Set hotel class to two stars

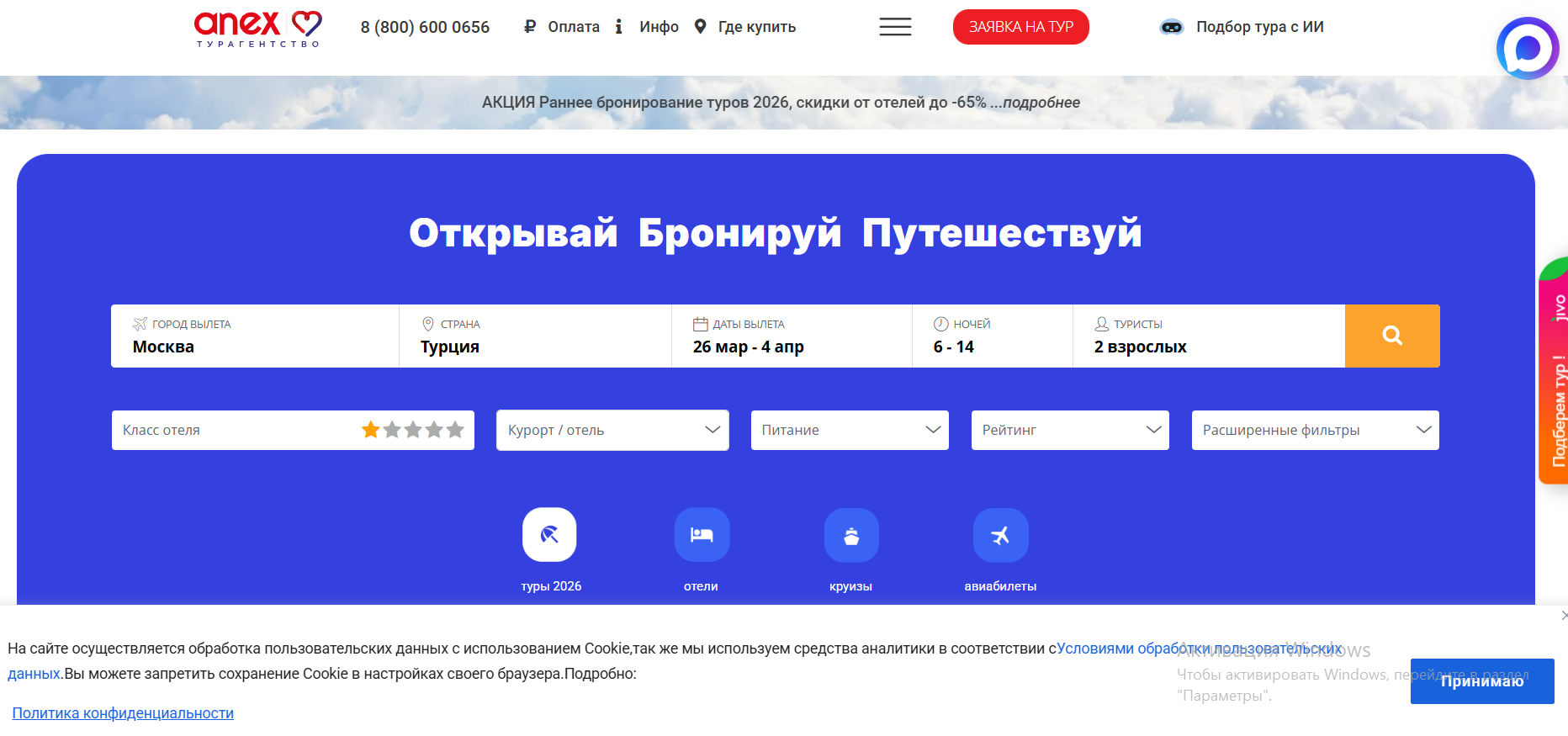392,430
